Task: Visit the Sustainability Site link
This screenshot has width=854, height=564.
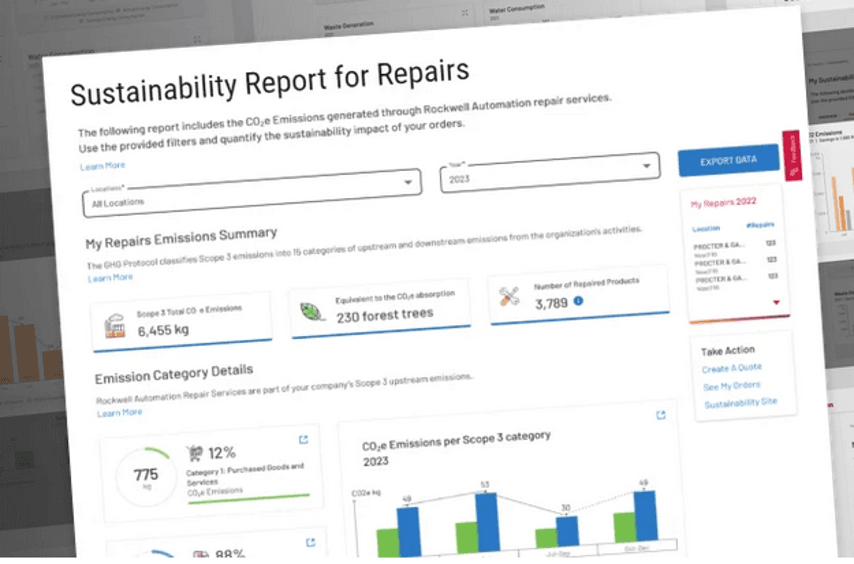Action: point(740,402)
